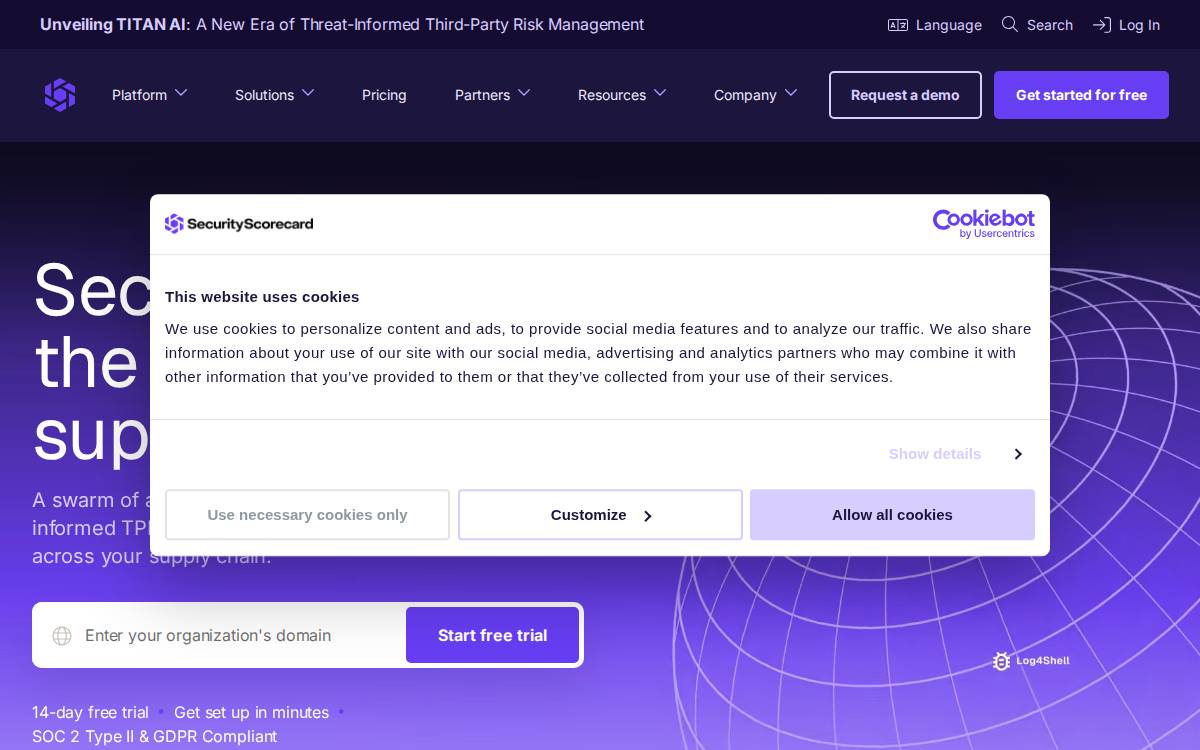The height and width of the screenshot is (750, 1200).
Task: Click the Log4Shell label on globe
Action: click(1042, 661)
